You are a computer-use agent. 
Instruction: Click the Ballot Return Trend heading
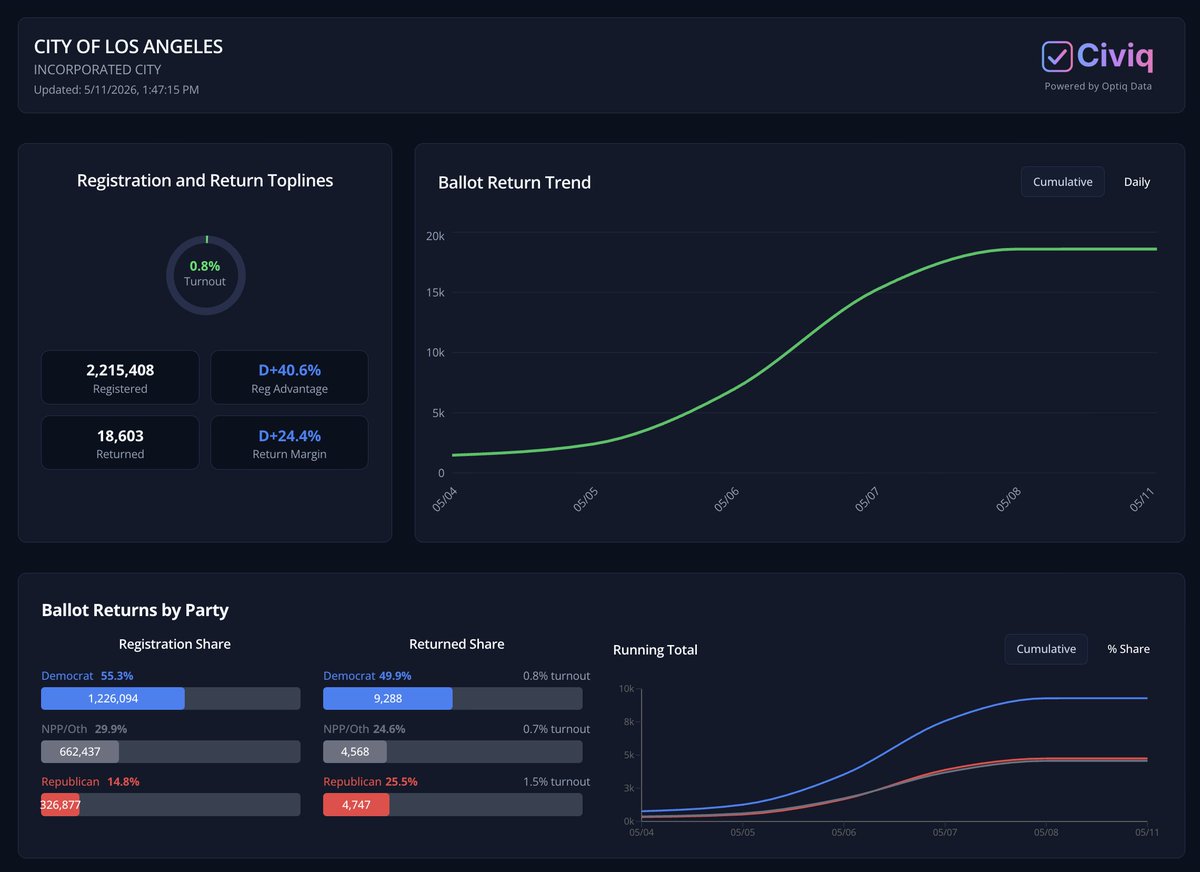coord(514,183)
